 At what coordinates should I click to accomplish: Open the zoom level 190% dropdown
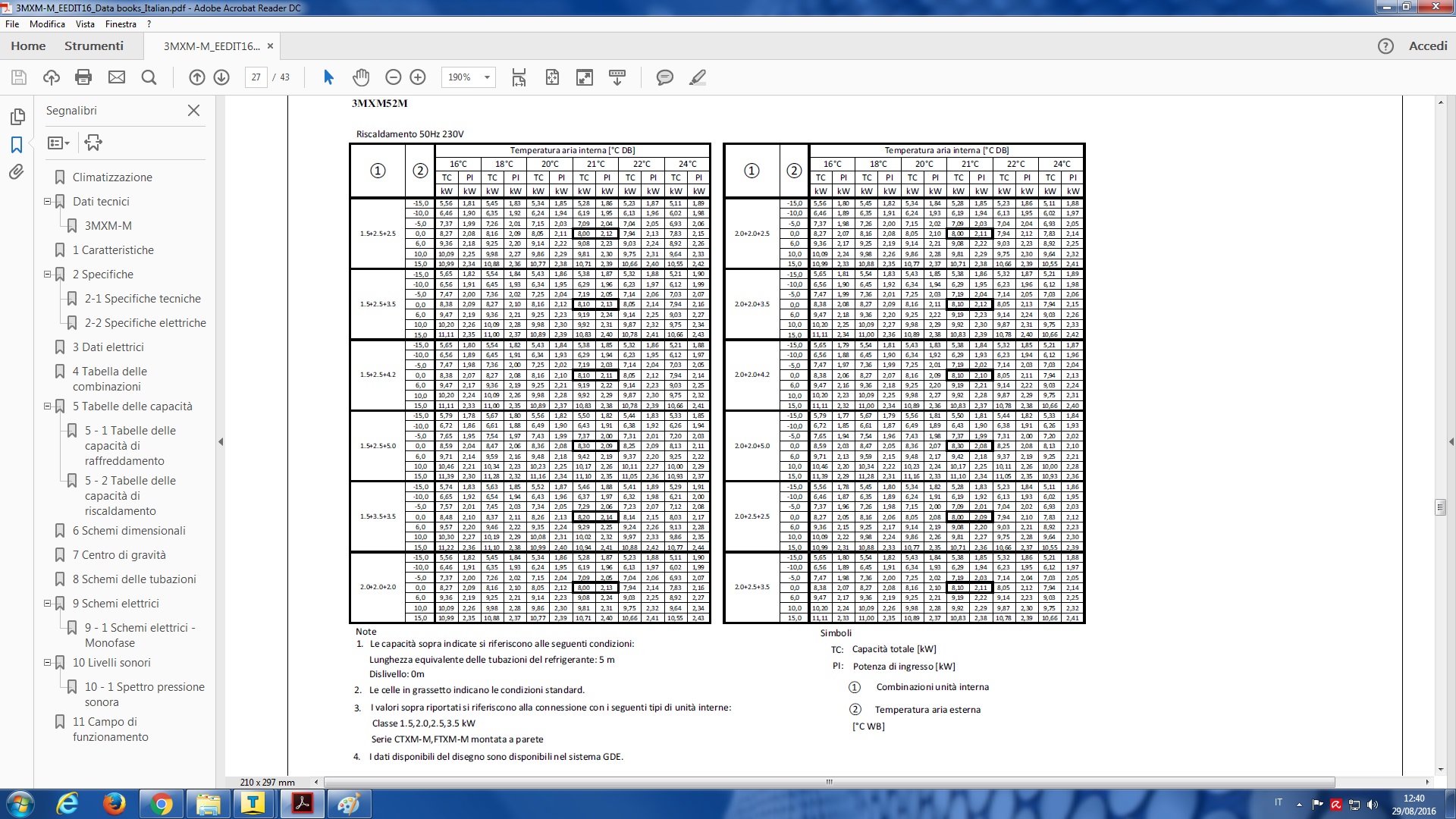tap(487, 77)
